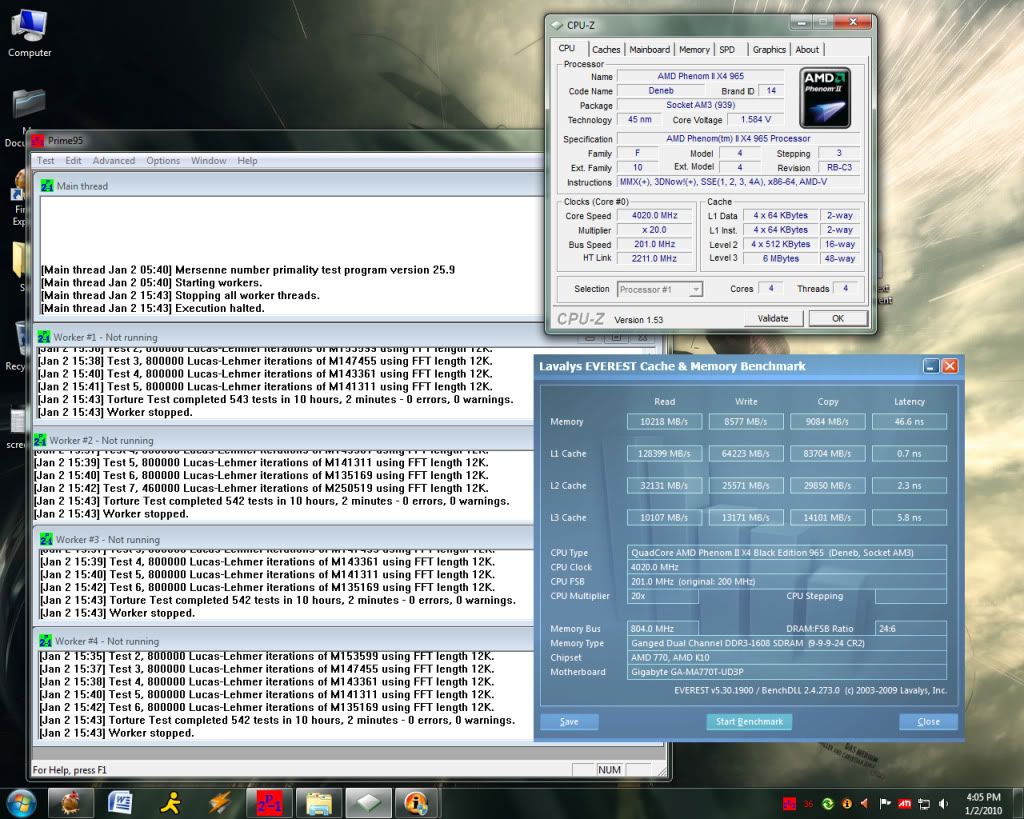Click the Memory Read 10218 MB/s field
This screenshot has height=819, width=1024.
pos(665,422)
